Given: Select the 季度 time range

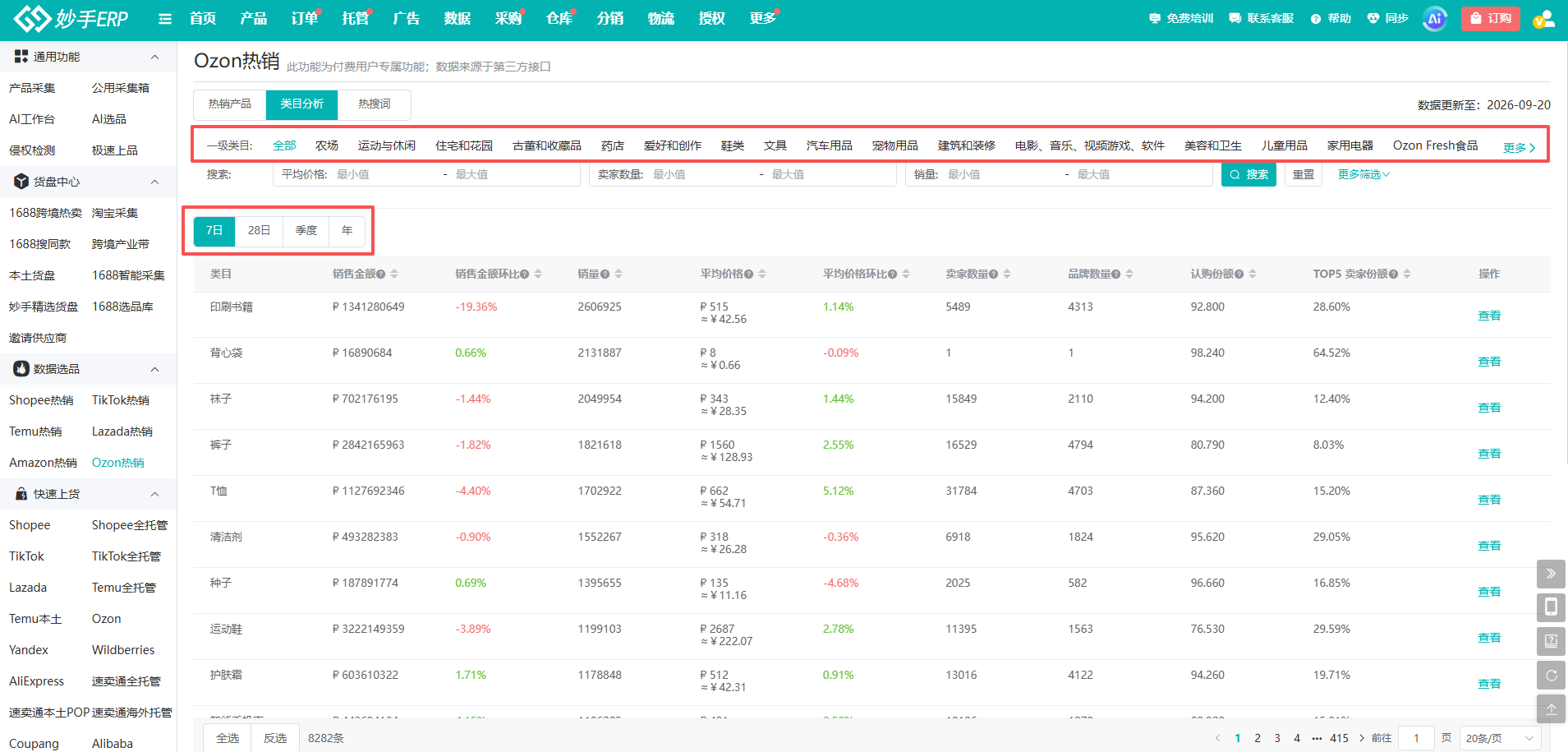Looking at the screenshot, I should (x=306, y=231).
